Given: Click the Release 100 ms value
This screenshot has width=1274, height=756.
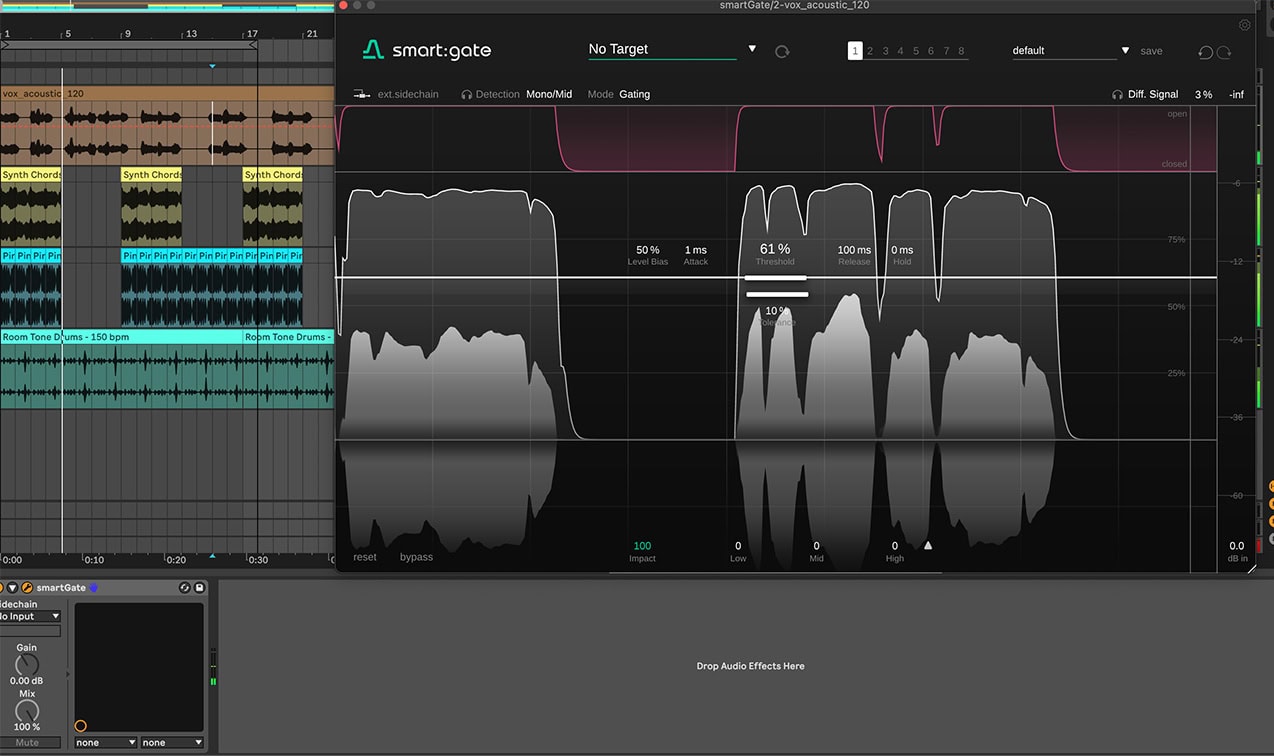Looking at the screenshot, I should point(854,250).
